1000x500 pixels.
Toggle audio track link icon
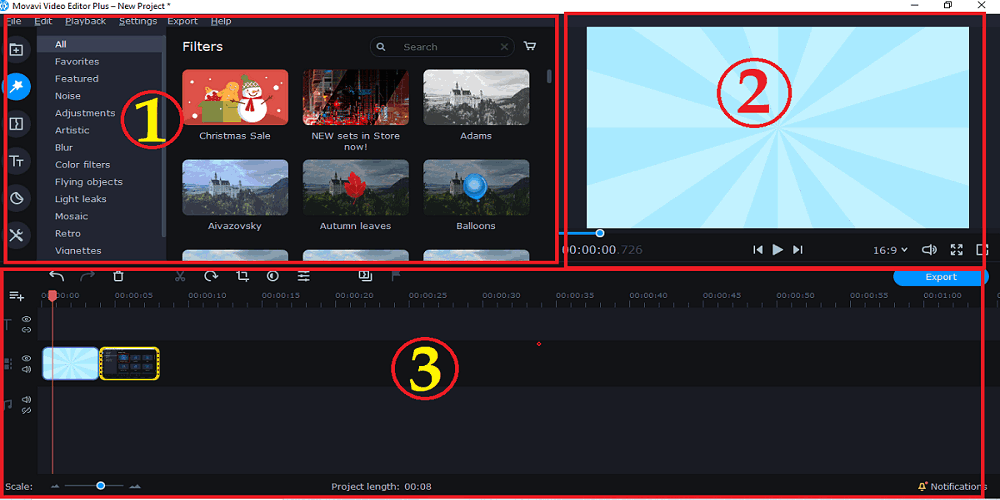point(26,411)
